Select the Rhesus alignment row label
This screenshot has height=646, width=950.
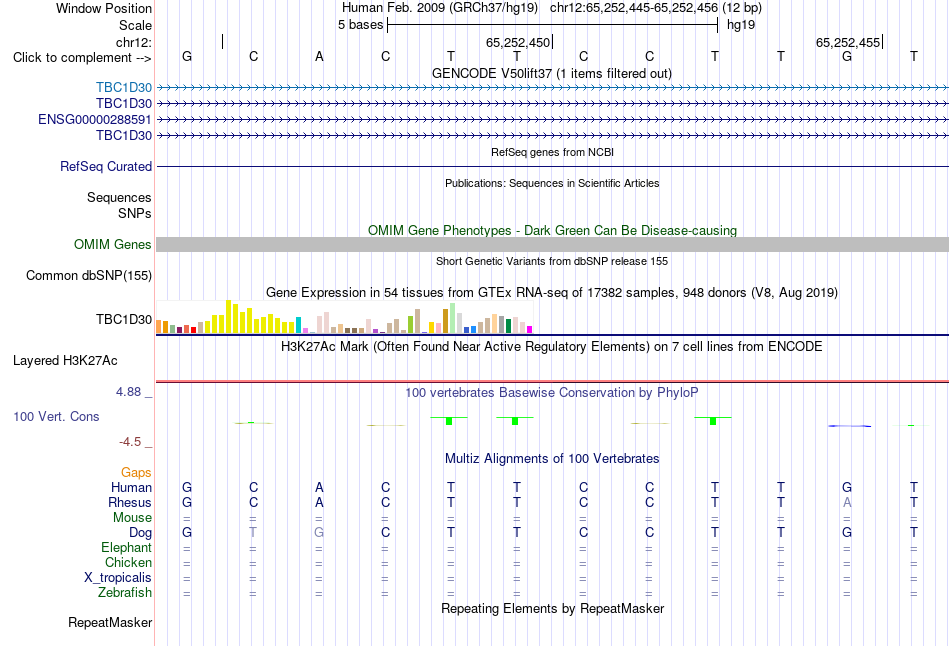[x=130, y=502]
